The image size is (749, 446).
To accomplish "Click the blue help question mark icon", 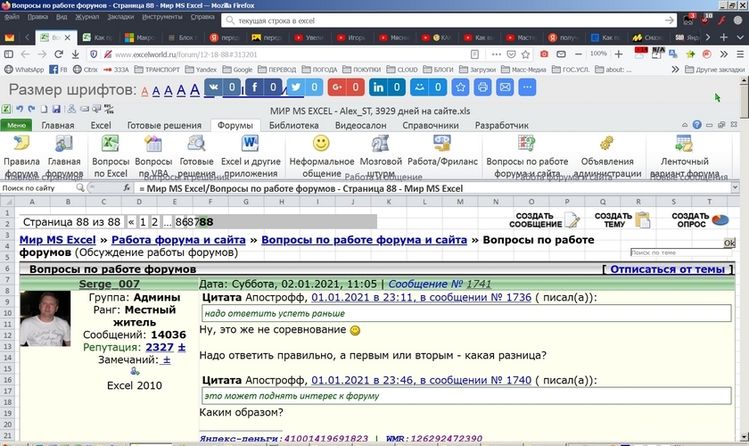I will point(697,125).
